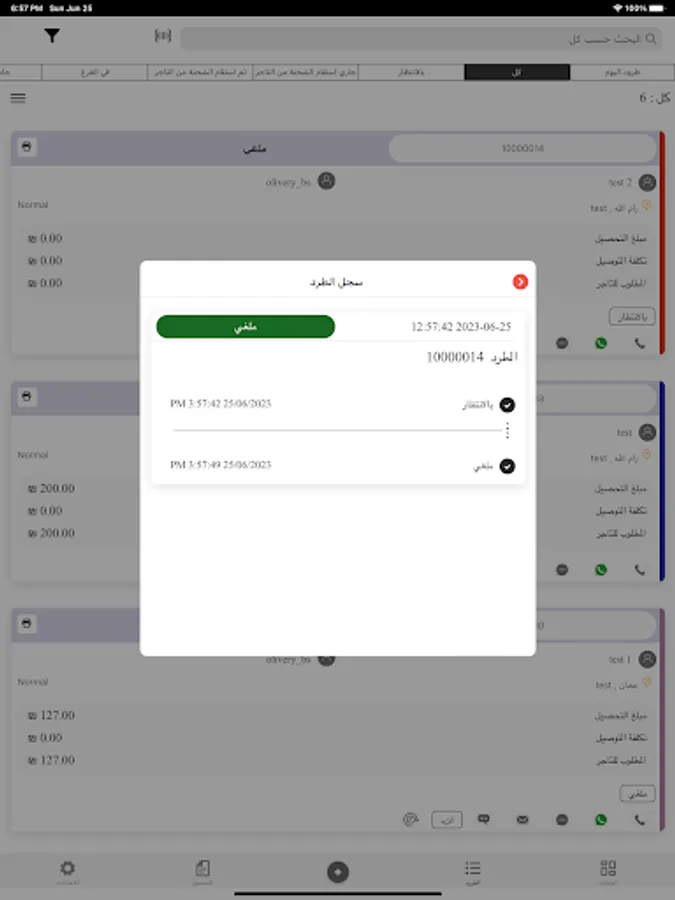675x900 pixels.
Task: Open WhatsApp icon on first package card
Action: (x=601, y=343)
